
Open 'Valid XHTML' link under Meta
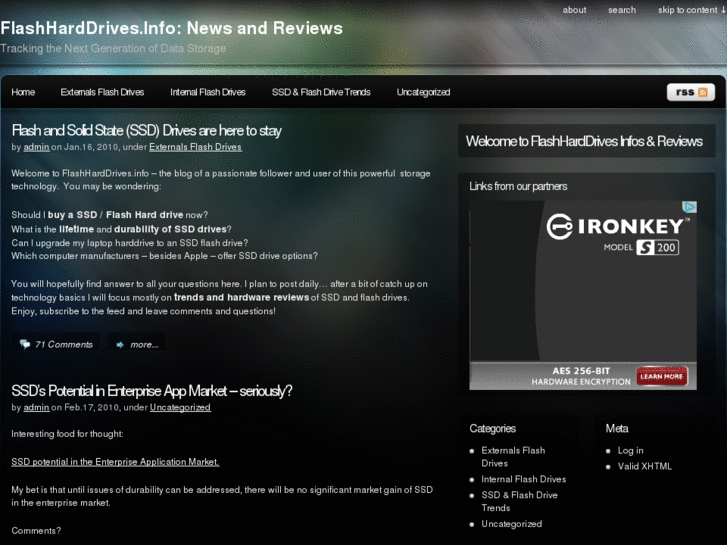[x=644, y=466]
